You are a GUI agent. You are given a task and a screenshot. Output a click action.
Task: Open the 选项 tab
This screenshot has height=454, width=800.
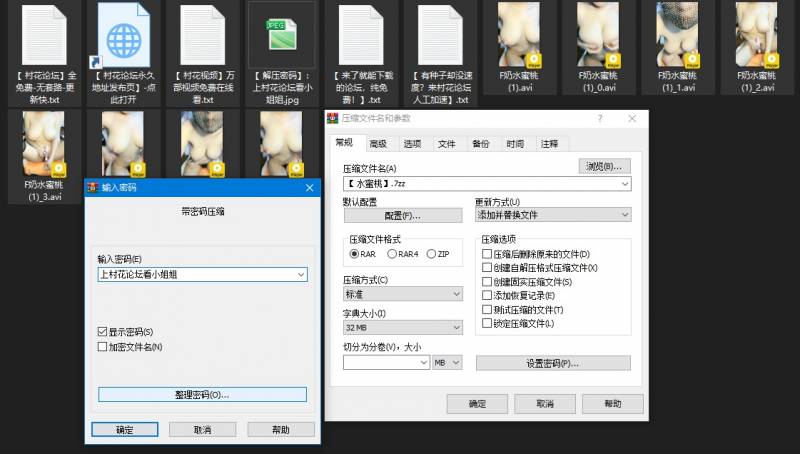coord(412,144)
